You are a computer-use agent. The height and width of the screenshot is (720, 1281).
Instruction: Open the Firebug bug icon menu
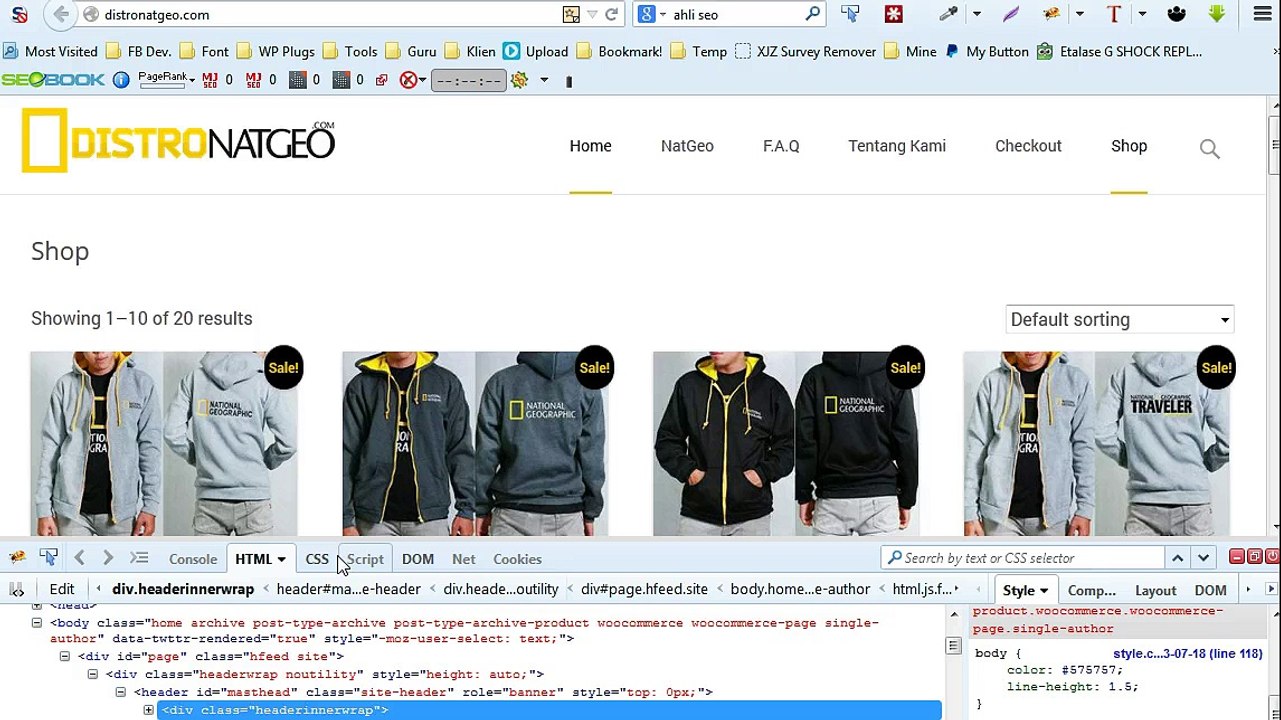[x=17, y=558]
